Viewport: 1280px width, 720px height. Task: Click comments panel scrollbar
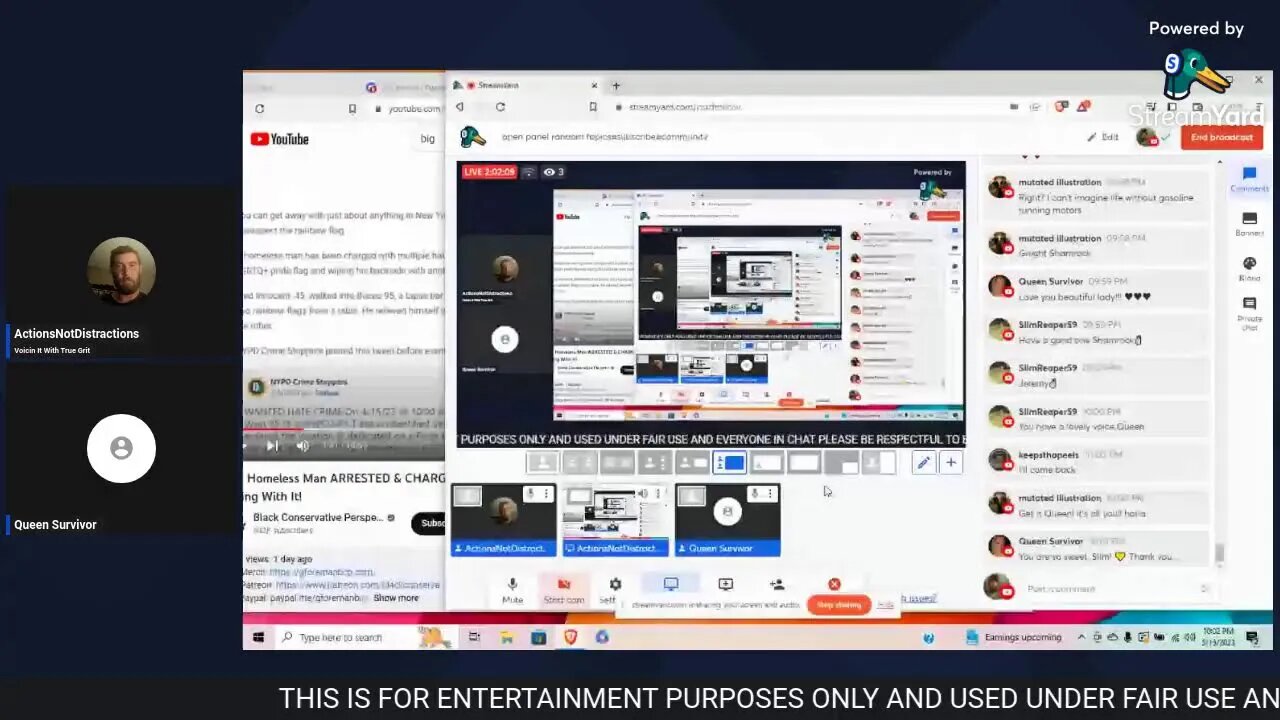(1219, 553)
